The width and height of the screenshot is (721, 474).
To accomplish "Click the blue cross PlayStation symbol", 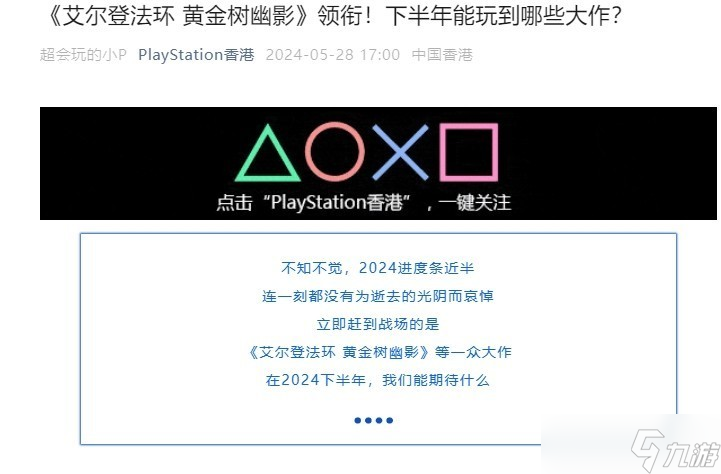I will point(401,152).
